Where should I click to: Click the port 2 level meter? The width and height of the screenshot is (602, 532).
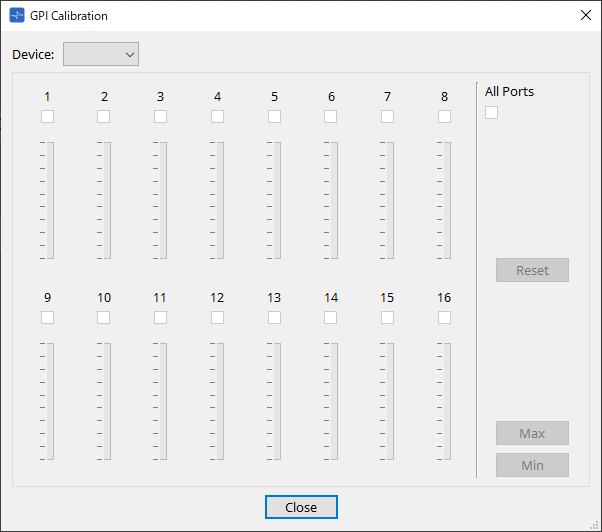tap(104, 200)
